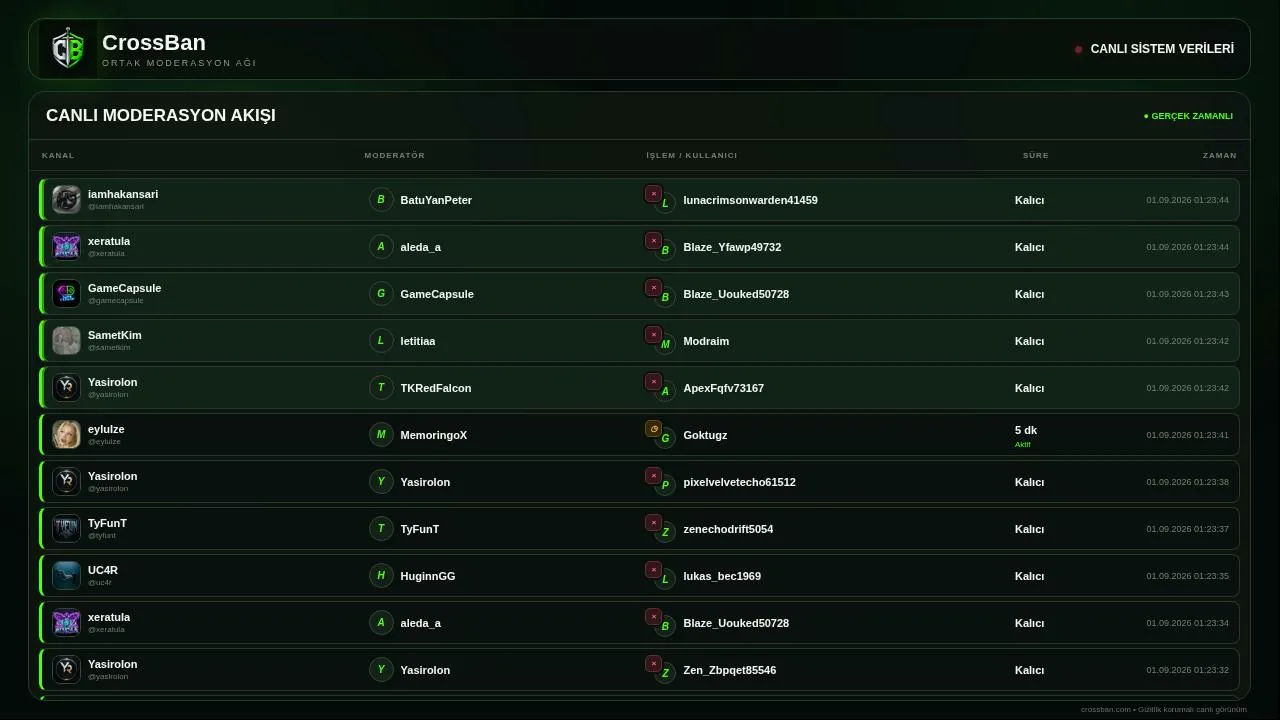Click the CrossBan shield logo
Viewport: 1280px width, 720px height.
point(67,49)
